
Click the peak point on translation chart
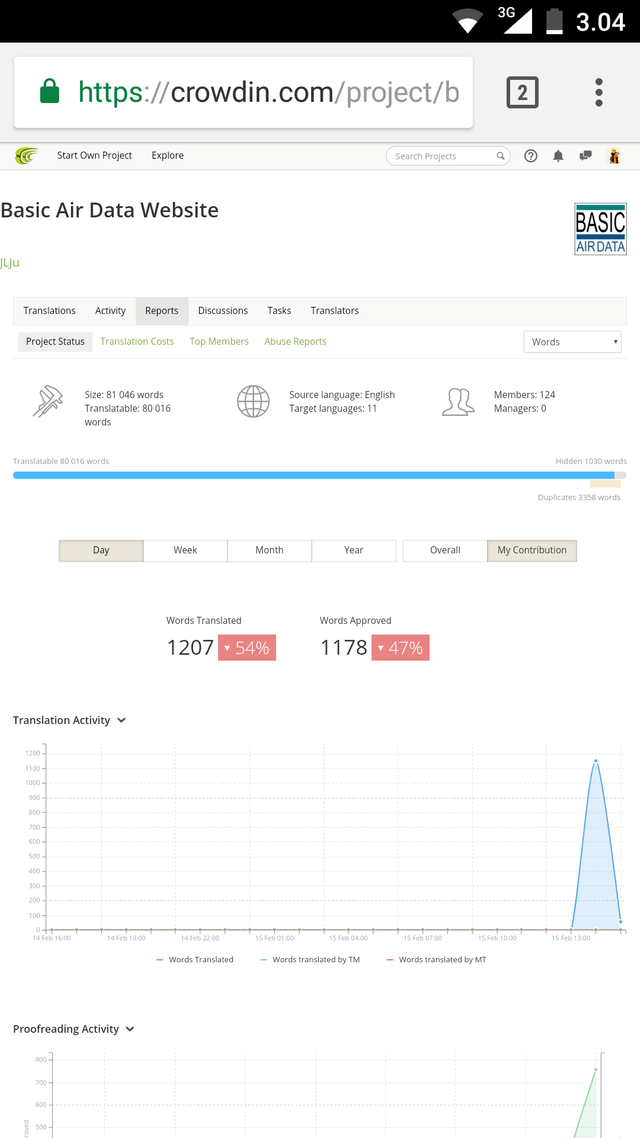coord(596,761)
